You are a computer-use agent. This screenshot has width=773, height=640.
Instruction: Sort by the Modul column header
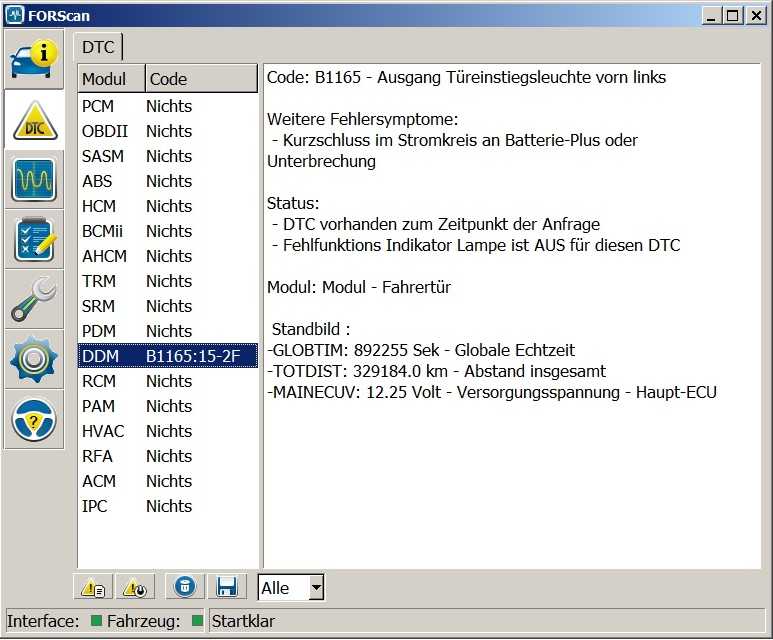pos(111,79)
